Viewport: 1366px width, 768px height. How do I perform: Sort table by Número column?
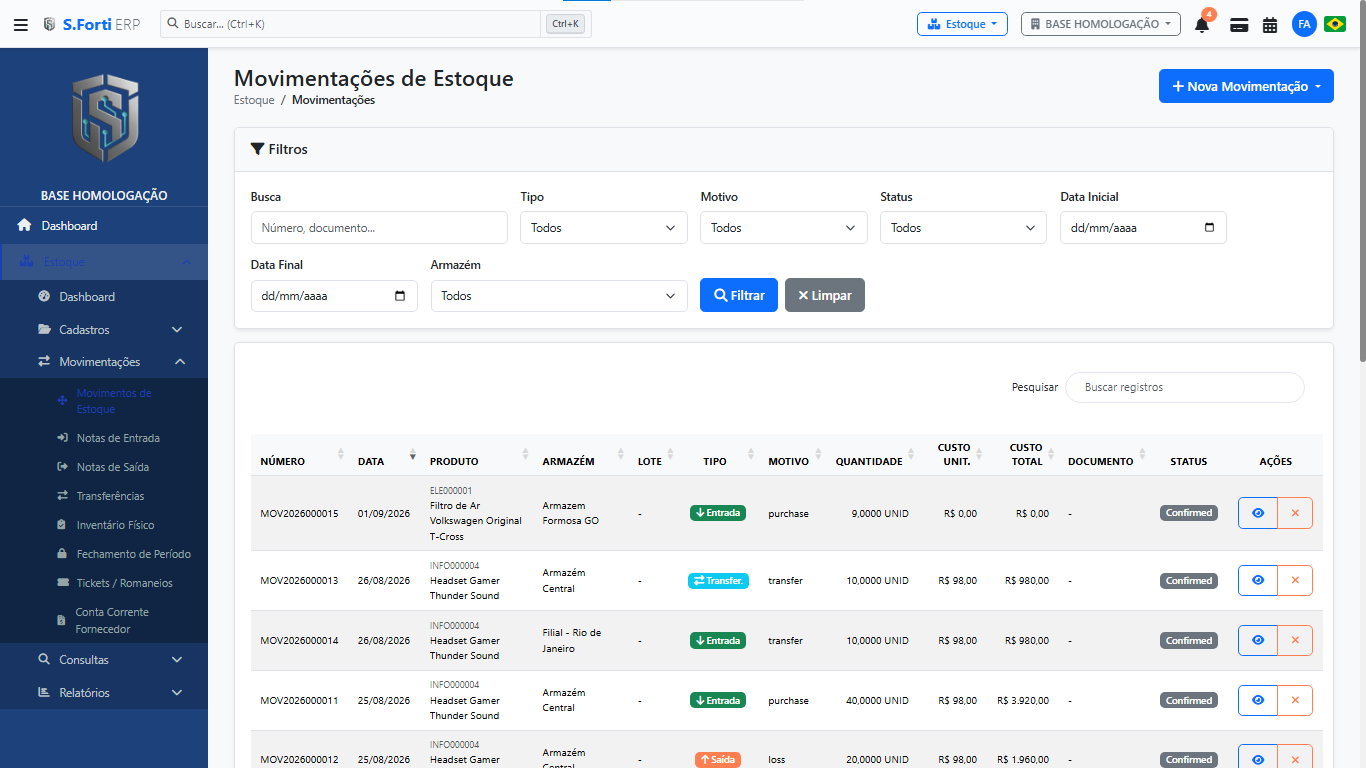tap(299, 455)
